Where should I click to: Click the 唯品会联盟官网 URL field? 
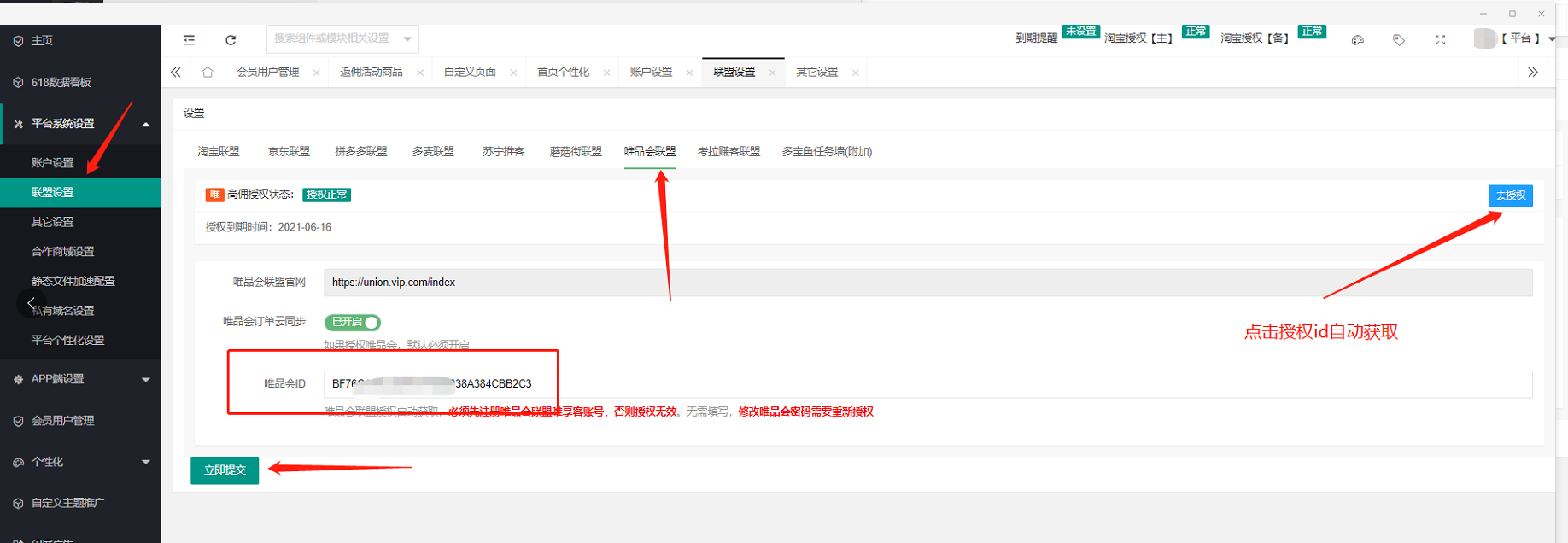pyautogui.click(x=928, y=283)
